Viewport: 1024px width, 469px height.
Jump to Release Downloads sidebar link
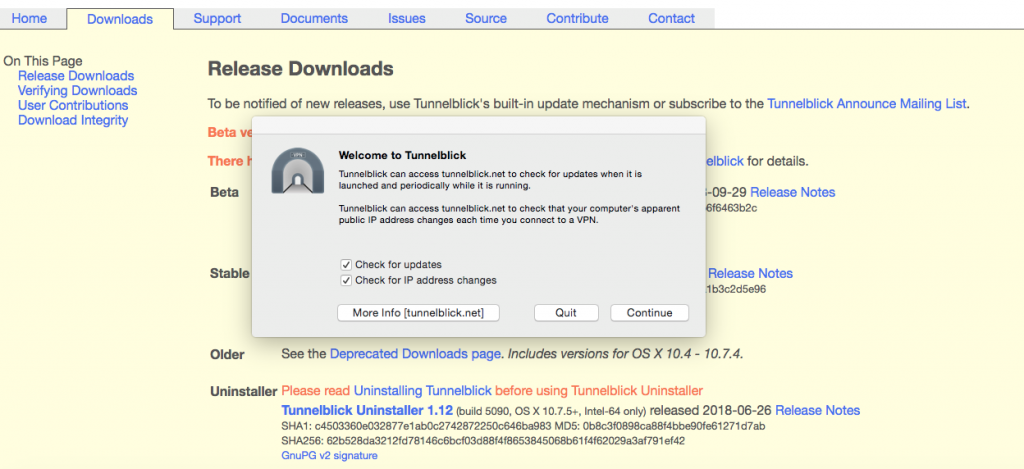coord(76,76)
